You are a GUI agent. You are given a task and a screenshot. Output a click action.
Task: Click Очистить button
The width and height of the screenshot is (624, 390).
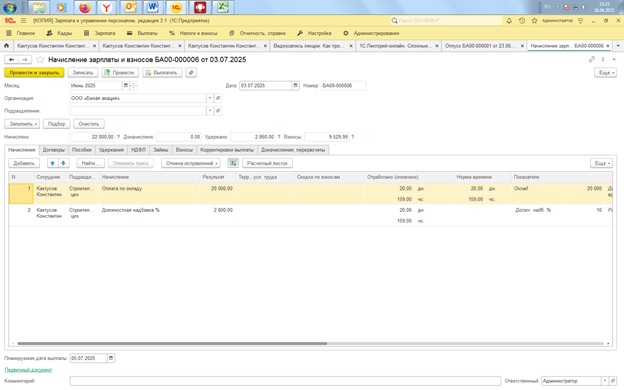89,124
